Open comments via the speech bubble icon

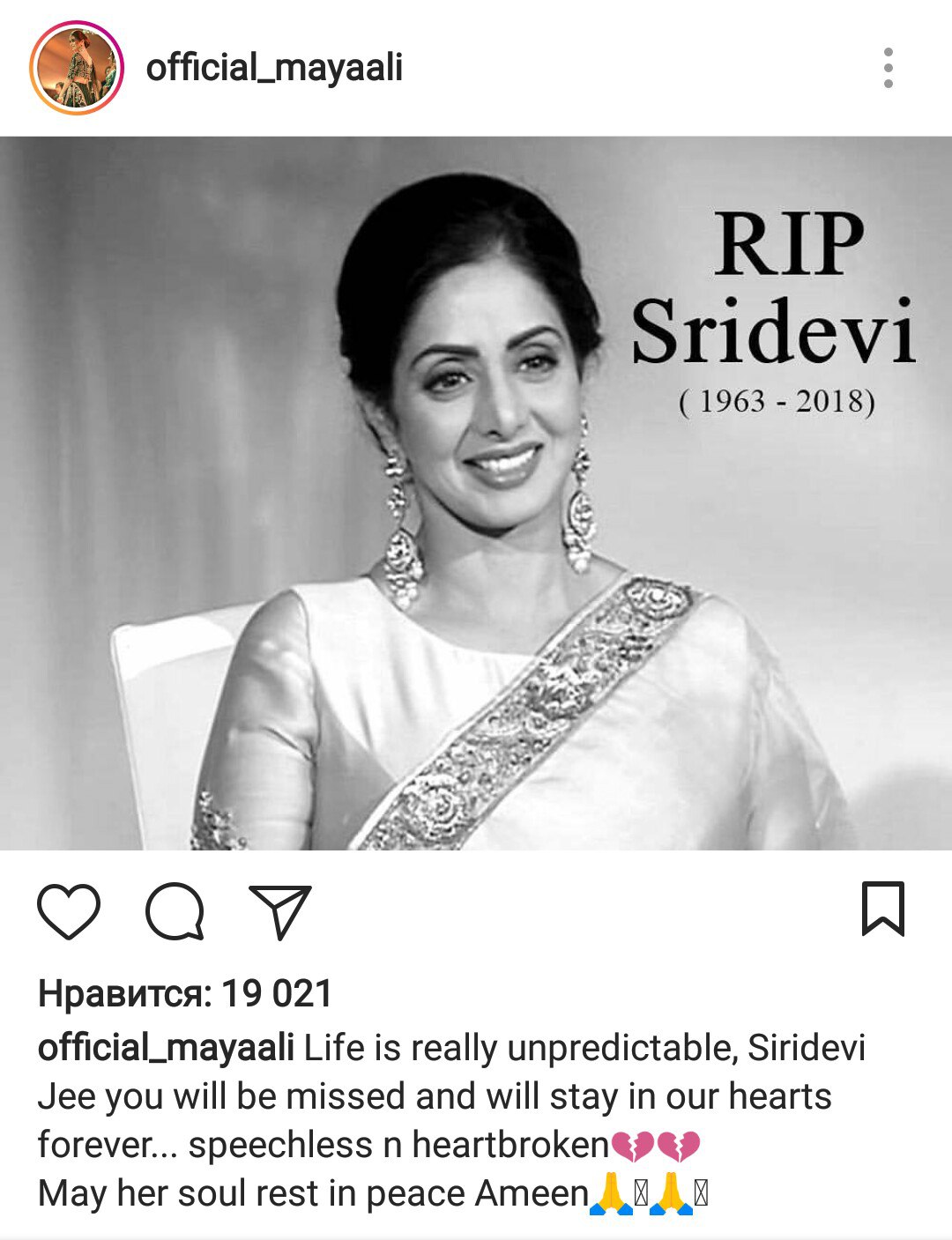coord(175,911)
